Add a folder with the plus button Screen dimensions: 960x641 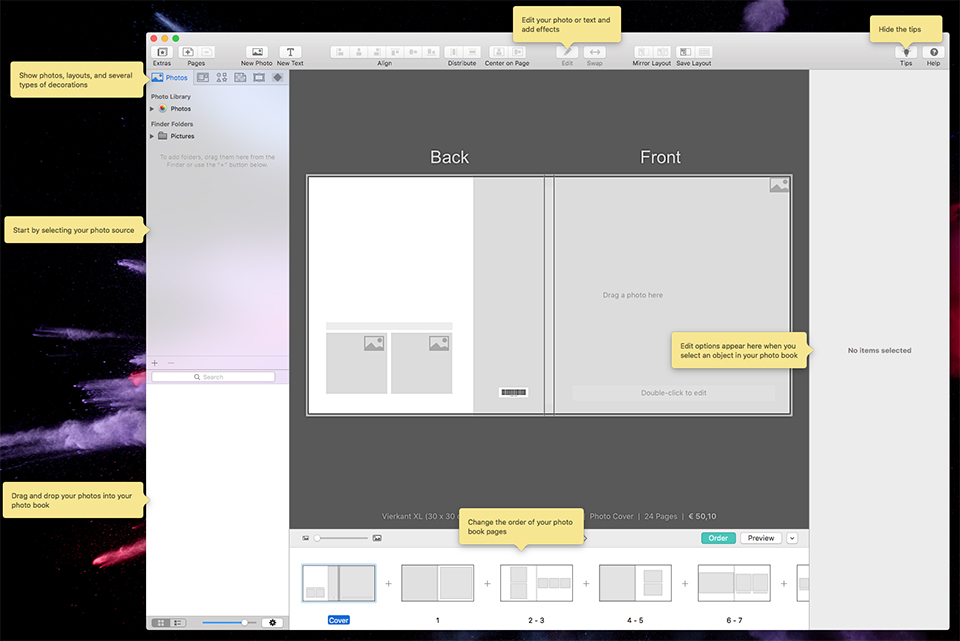pos(155,363)
